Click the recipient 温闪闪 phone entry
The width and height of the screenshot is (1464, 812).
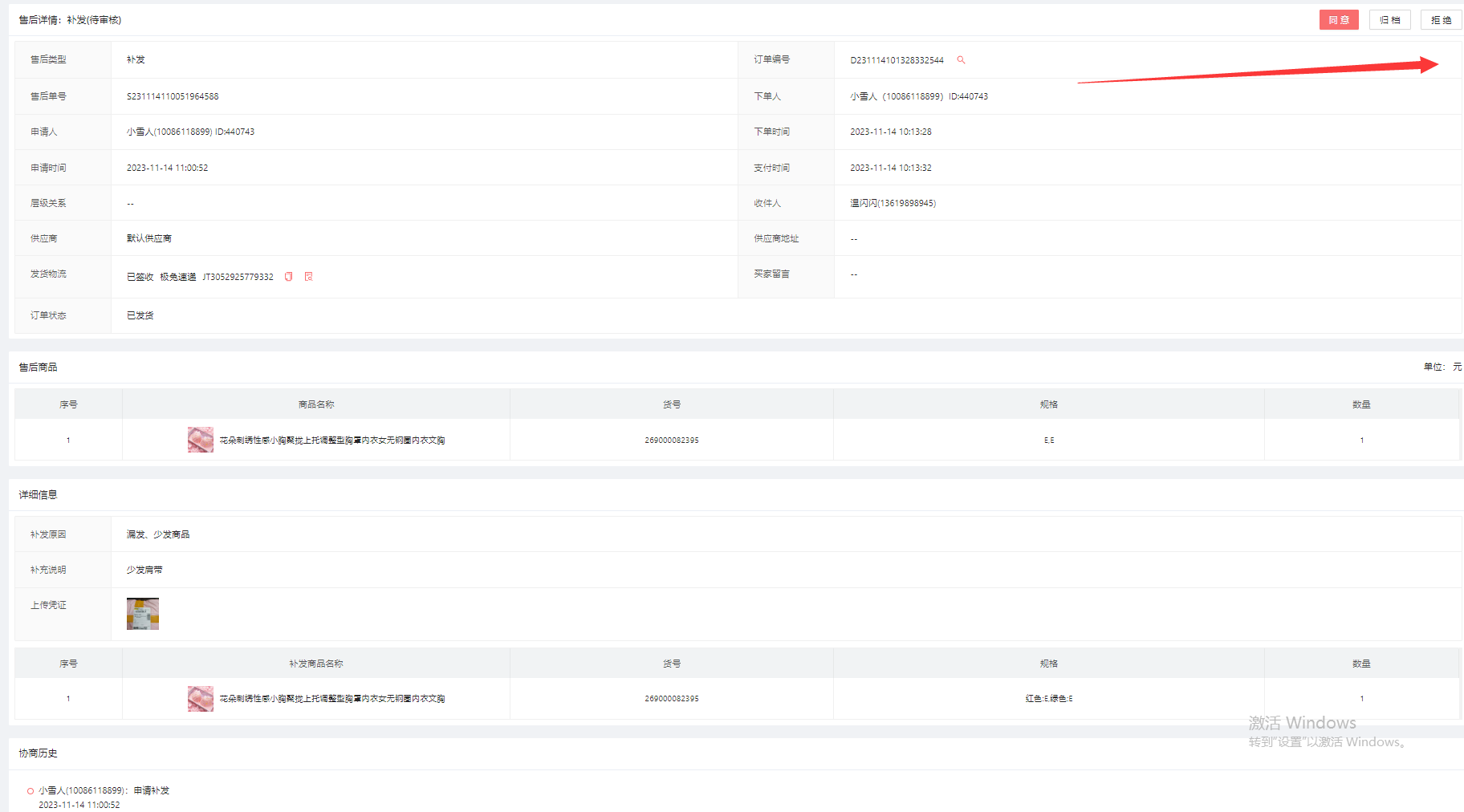click(893, 203)
